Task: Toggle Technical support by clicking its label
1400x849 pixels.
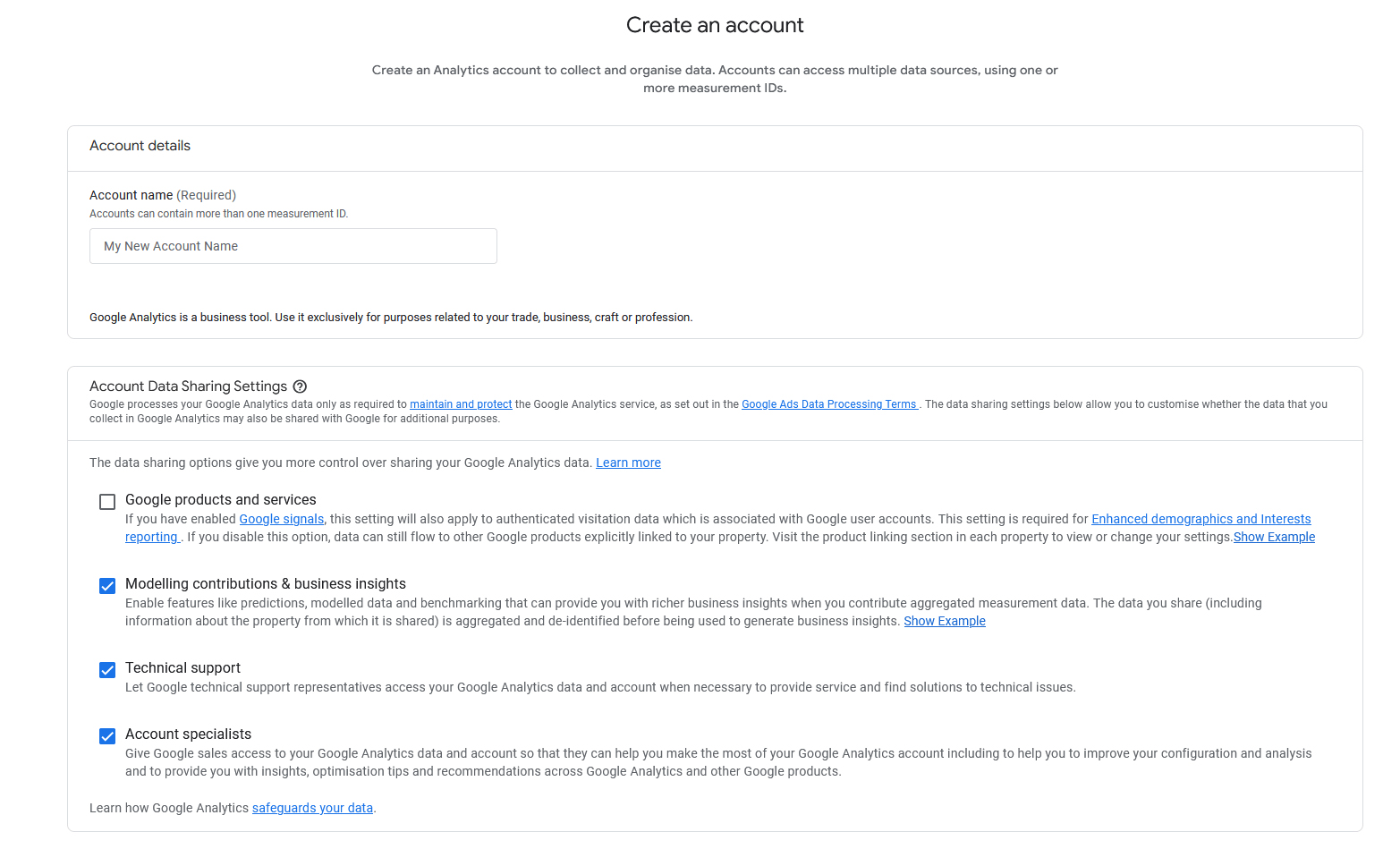Action: 182,667
